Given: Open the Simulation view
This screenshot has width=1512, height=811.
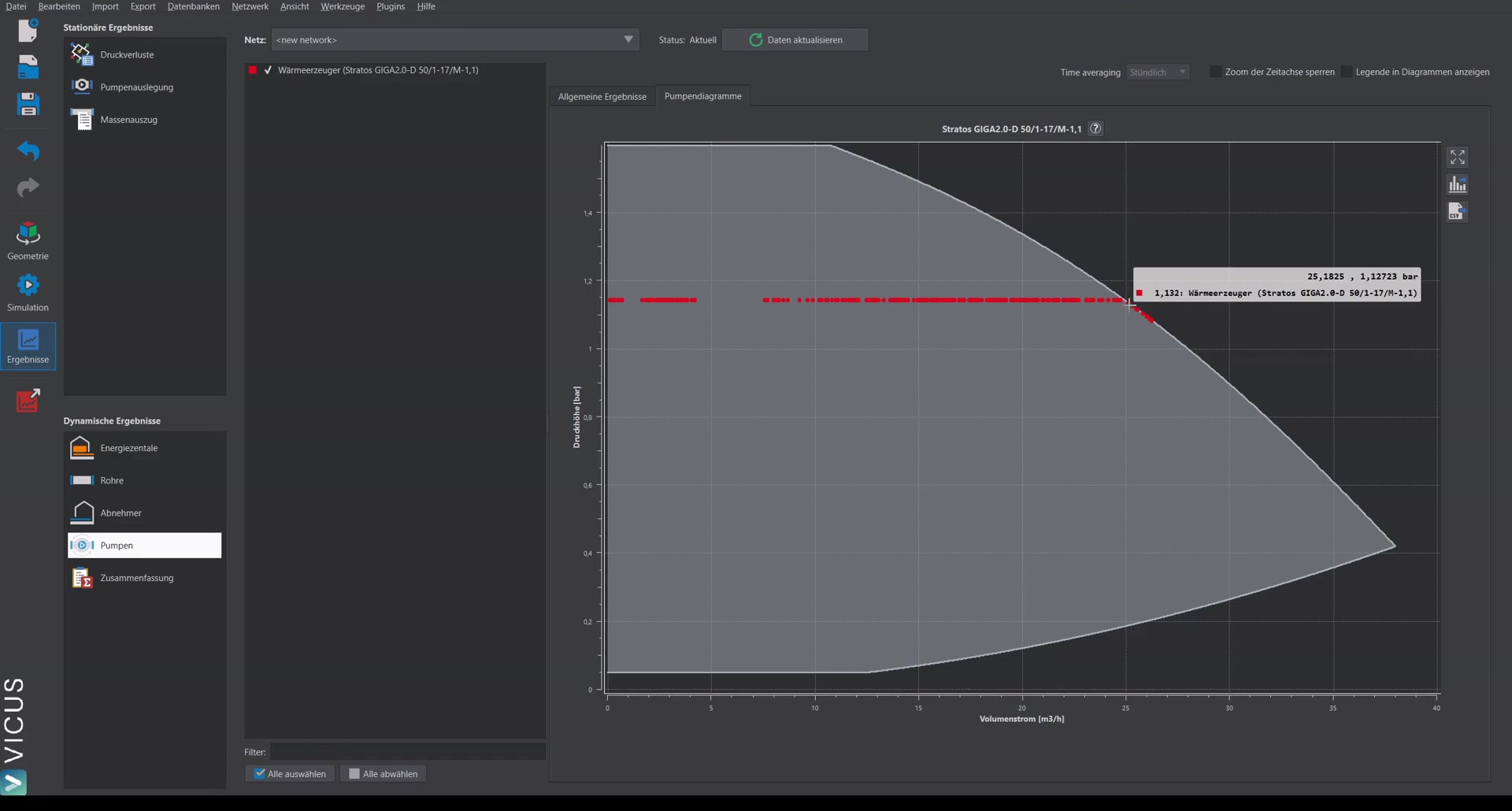Looking at the screenshot, I should tap(28, 292).
